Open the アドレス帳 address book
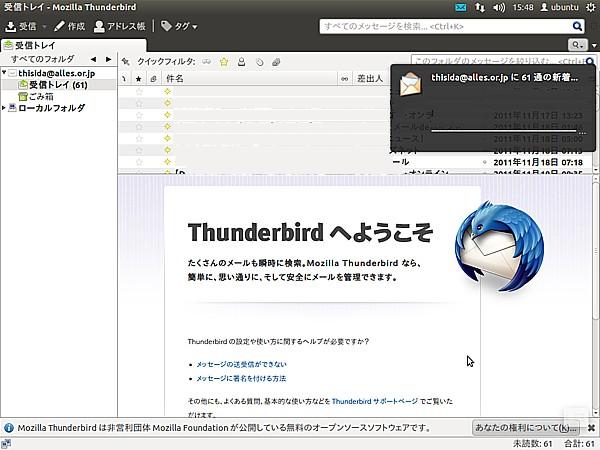Viewport: 600px width, 450px height. click(x=120, y=26)
